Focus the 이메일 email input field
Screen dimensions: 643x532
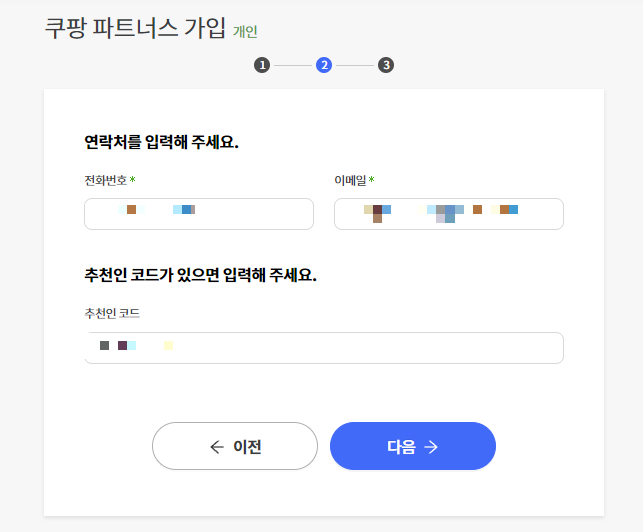click(449, 214)
